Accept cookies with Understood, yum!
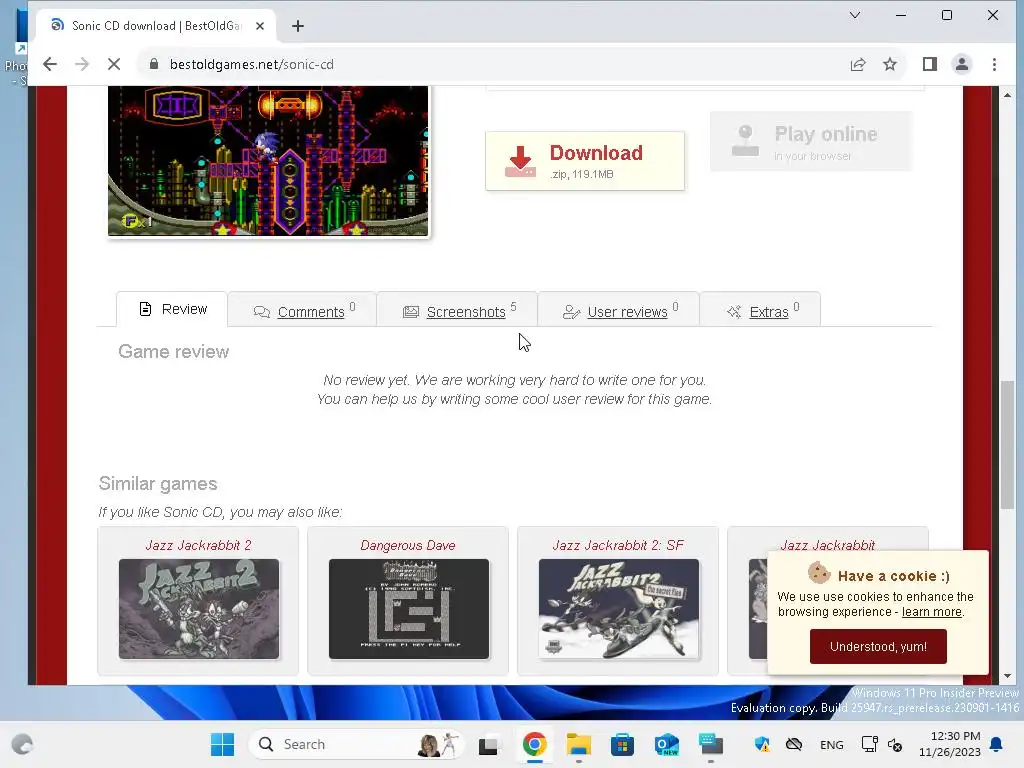 878,647
